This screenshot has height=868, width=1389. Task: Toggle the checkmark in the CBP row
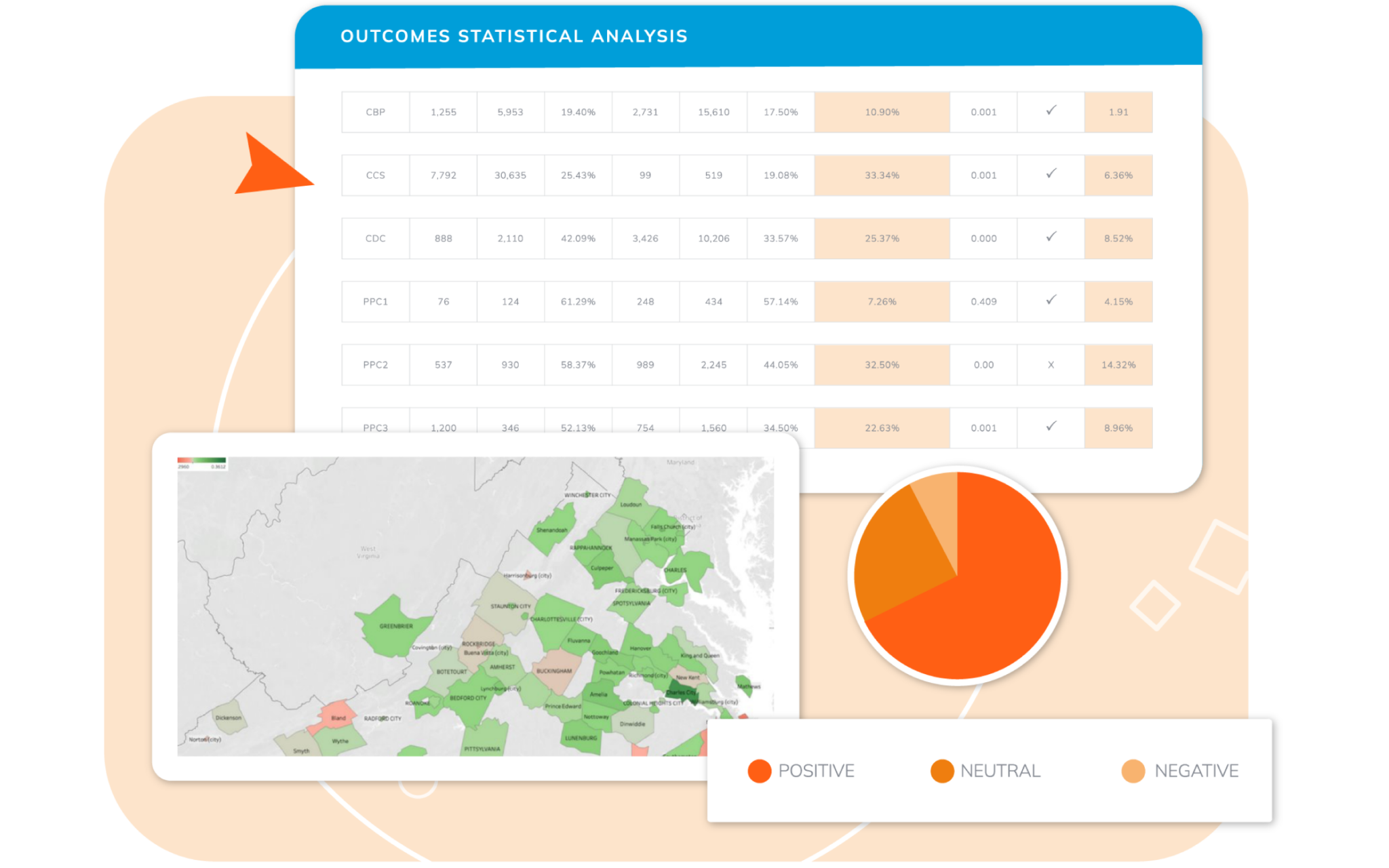(1050, 112)
